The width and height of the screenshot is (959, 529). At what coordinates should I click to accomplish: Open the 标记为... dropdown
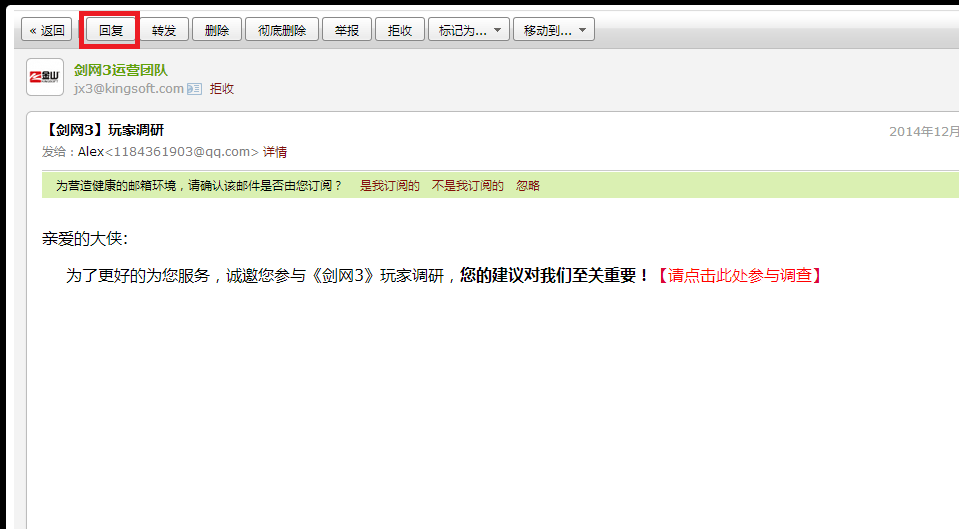click(469, 30)
